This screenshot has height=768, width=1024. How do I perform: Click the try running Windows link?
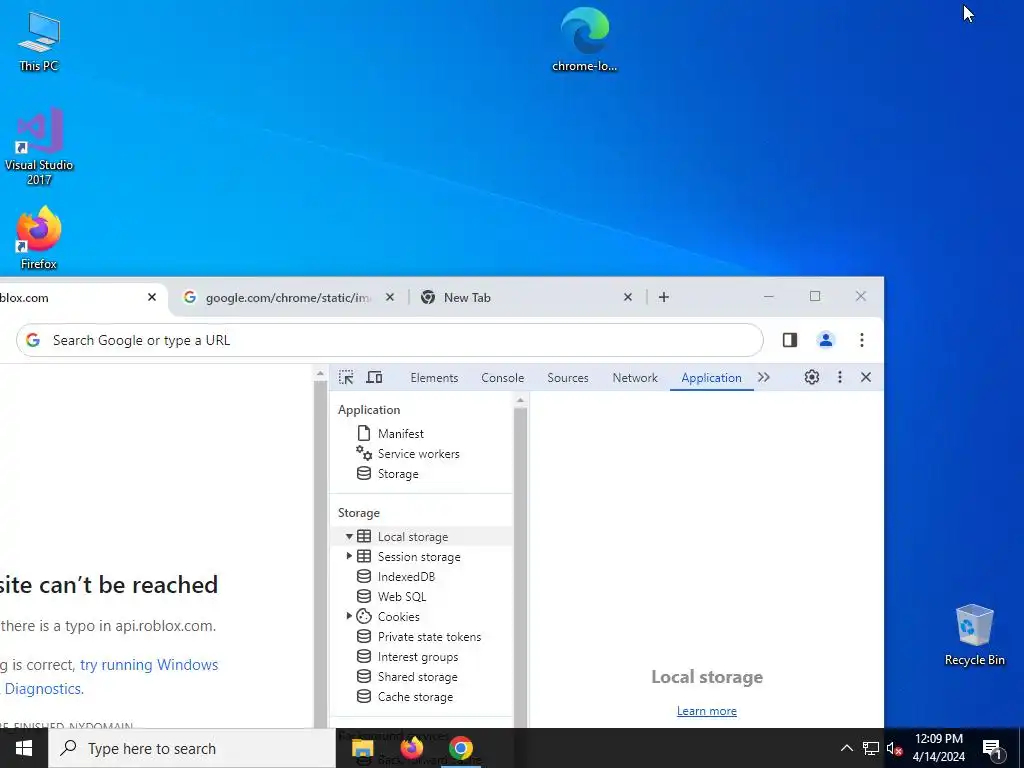pos(149,665)
